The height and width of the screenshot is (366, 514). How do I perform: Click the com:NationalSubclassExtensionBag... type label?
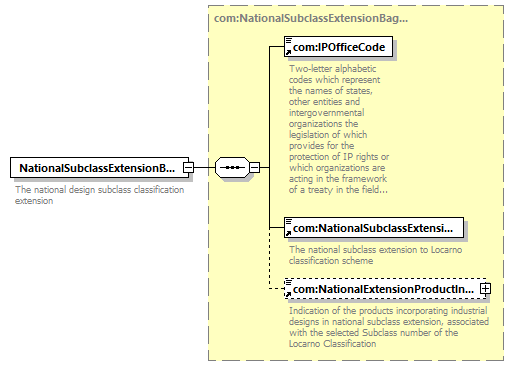pyautogui.click(x=311, y=18)
